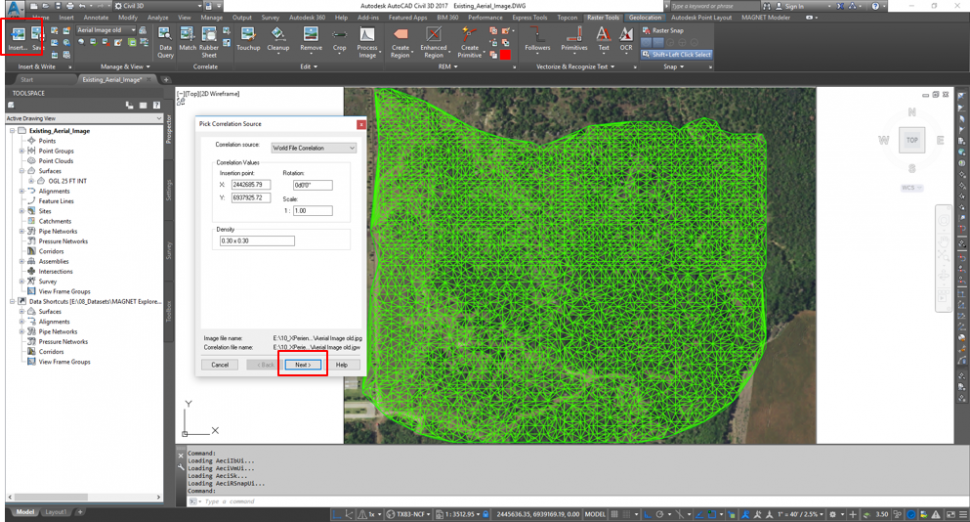Image resolution: width=970 pixels, height=522 pixels.
Task: Click the red color swatch in REM panel
Action: [x=506, y=54]
